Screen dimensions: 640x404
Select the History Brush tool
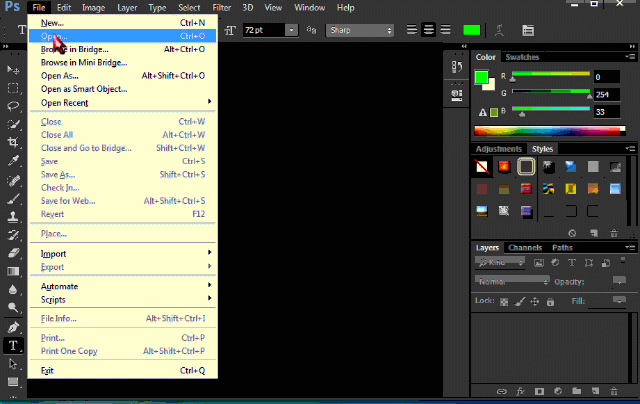click(x=13, y=235)
